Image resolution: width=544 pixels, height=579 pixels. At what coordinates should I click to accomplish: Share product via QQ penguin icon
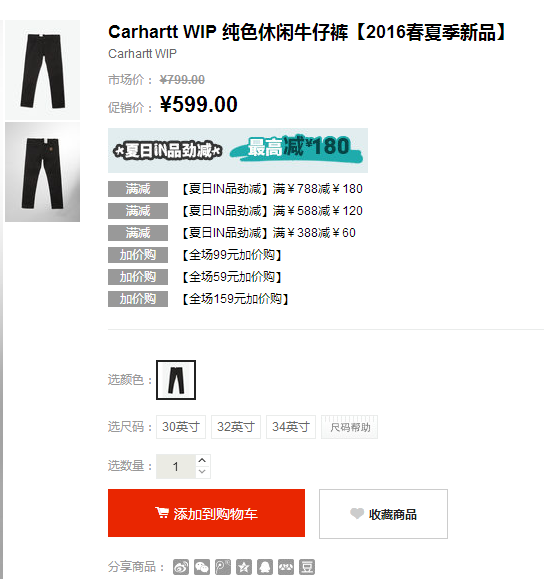click(x=265, y=567)
